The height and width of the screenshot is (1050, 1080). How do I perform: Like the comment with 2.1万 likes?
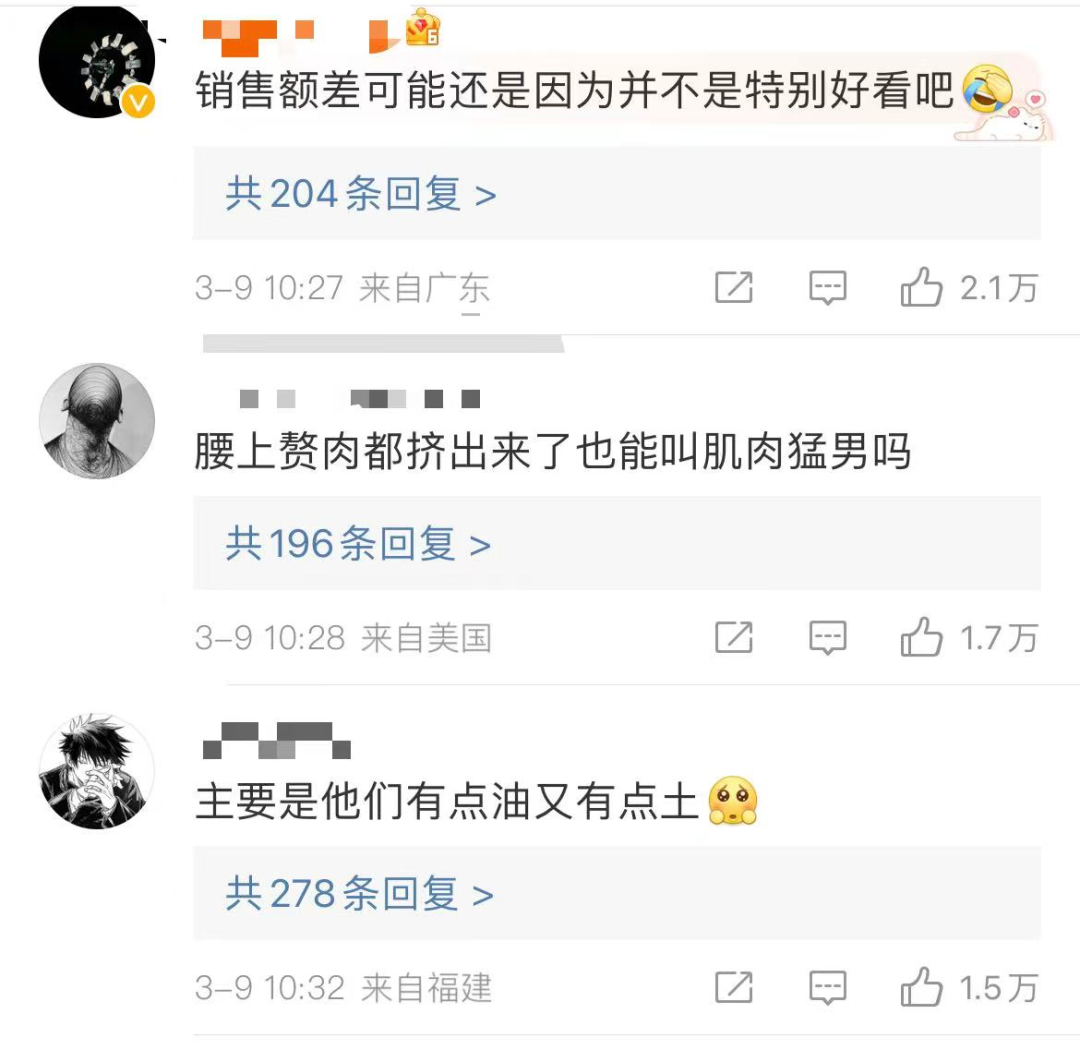[x=921, y=287]
